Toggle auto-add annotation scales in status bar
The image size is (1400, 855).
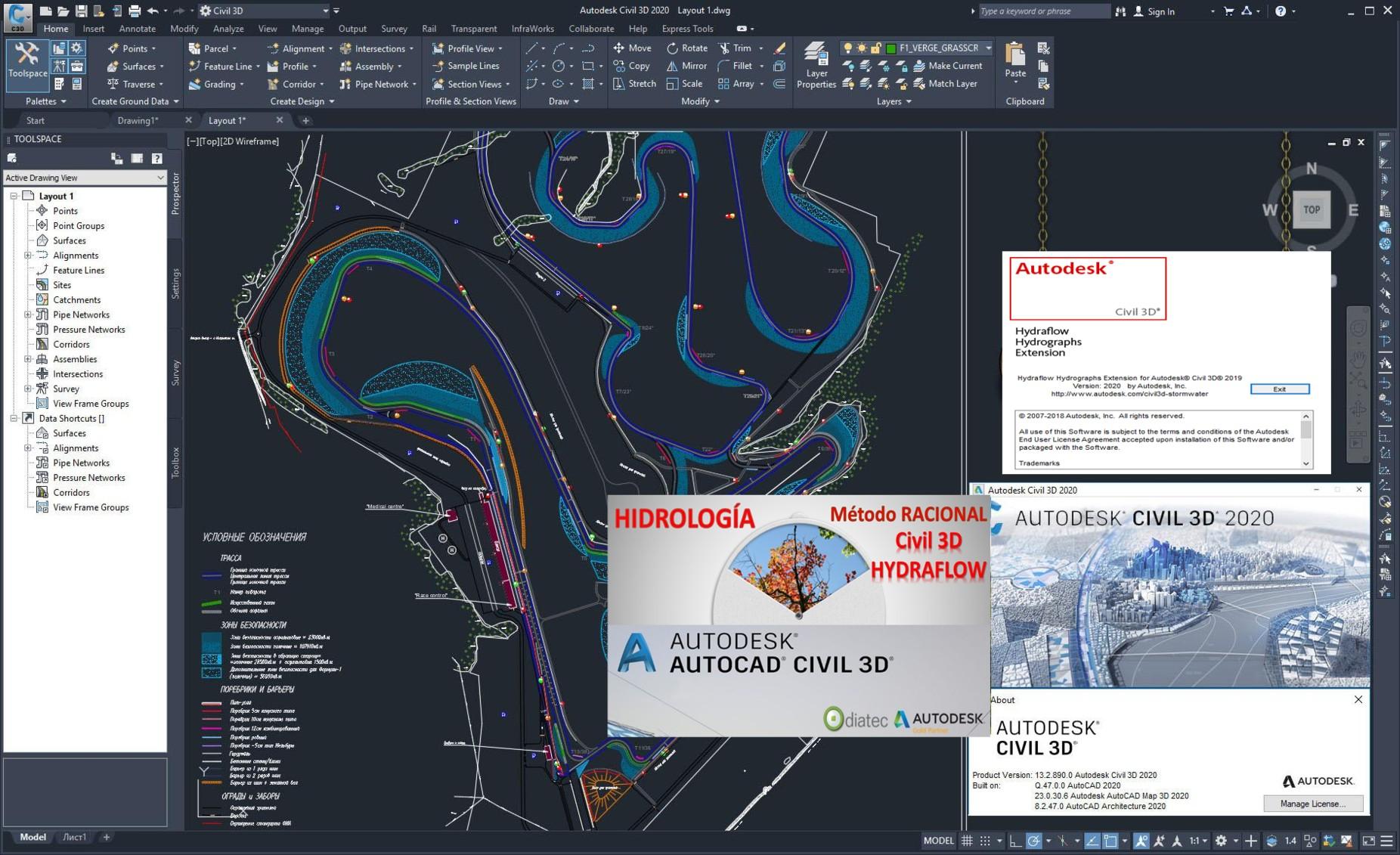point(1159,841)
